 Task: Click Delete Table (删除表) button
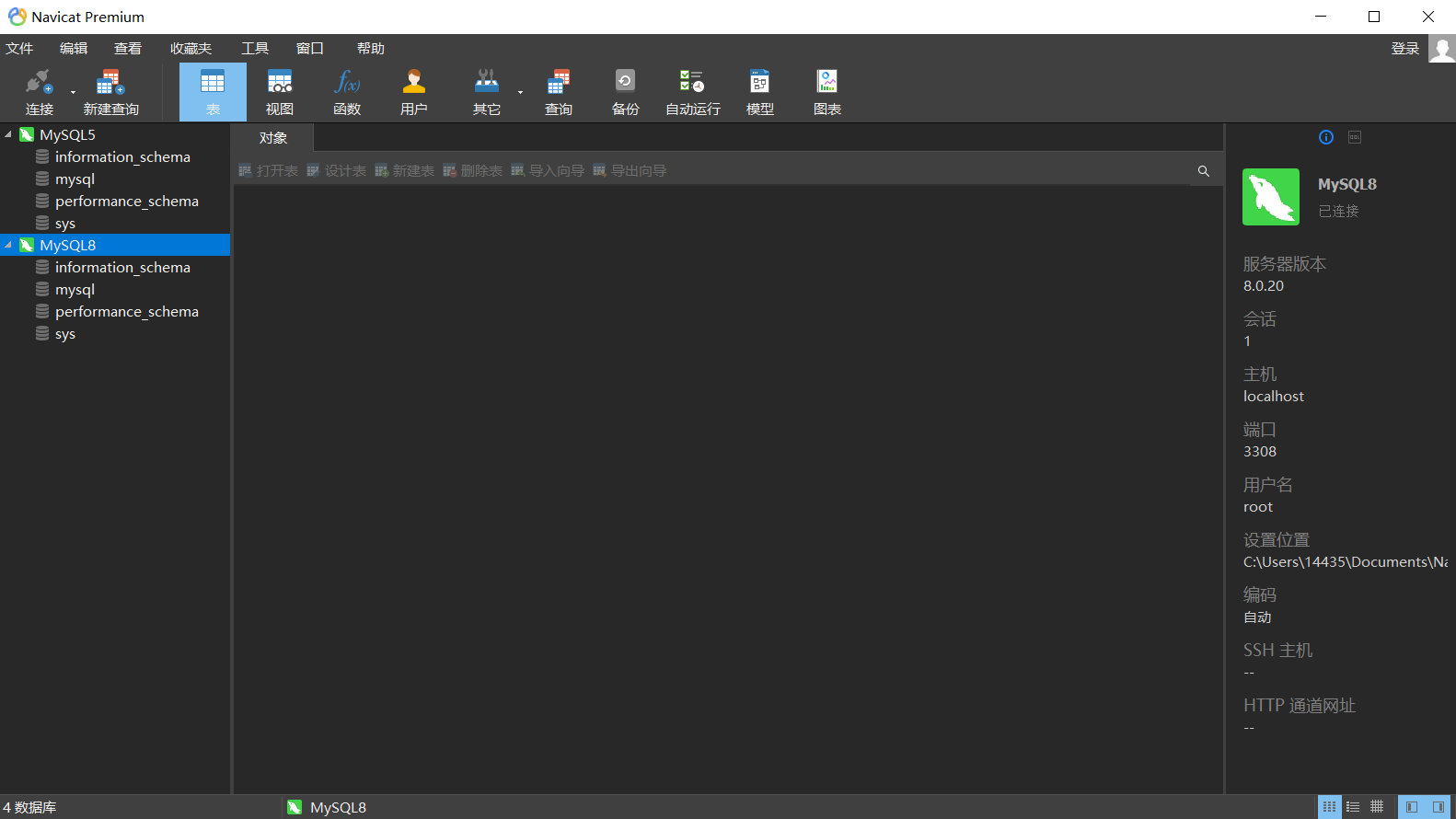tap(472, 170)
